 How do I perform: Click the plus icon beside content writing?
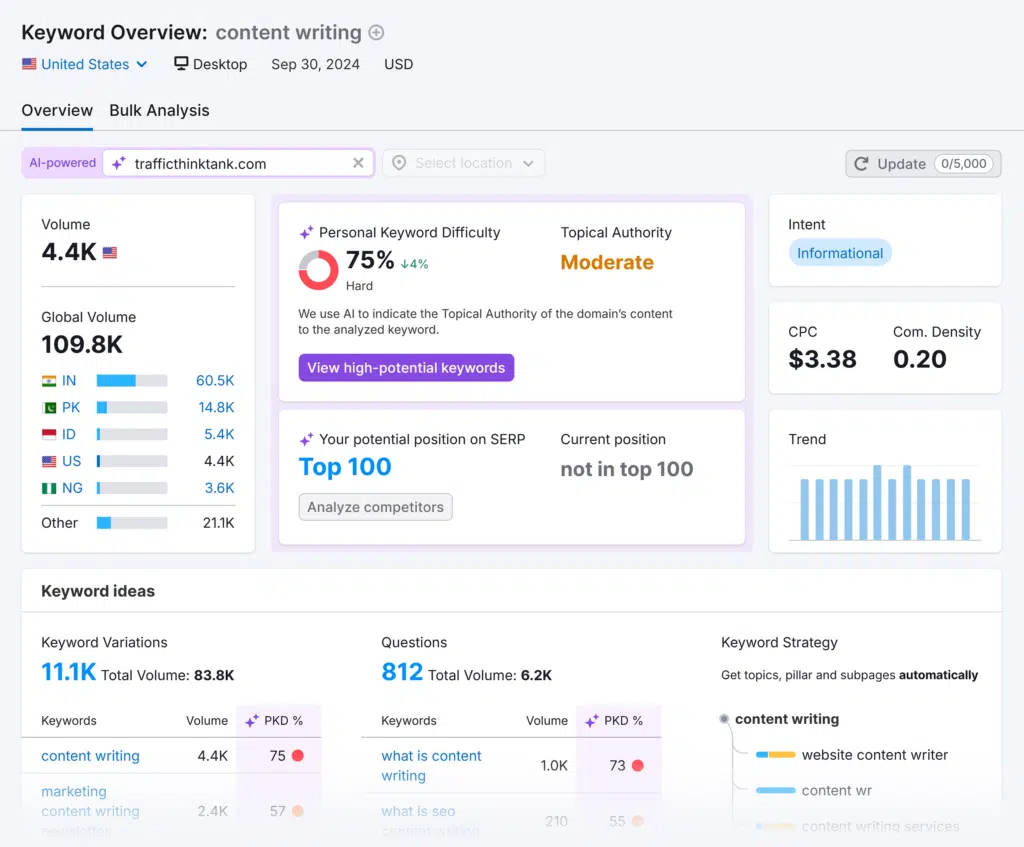[x=376, y=32]
